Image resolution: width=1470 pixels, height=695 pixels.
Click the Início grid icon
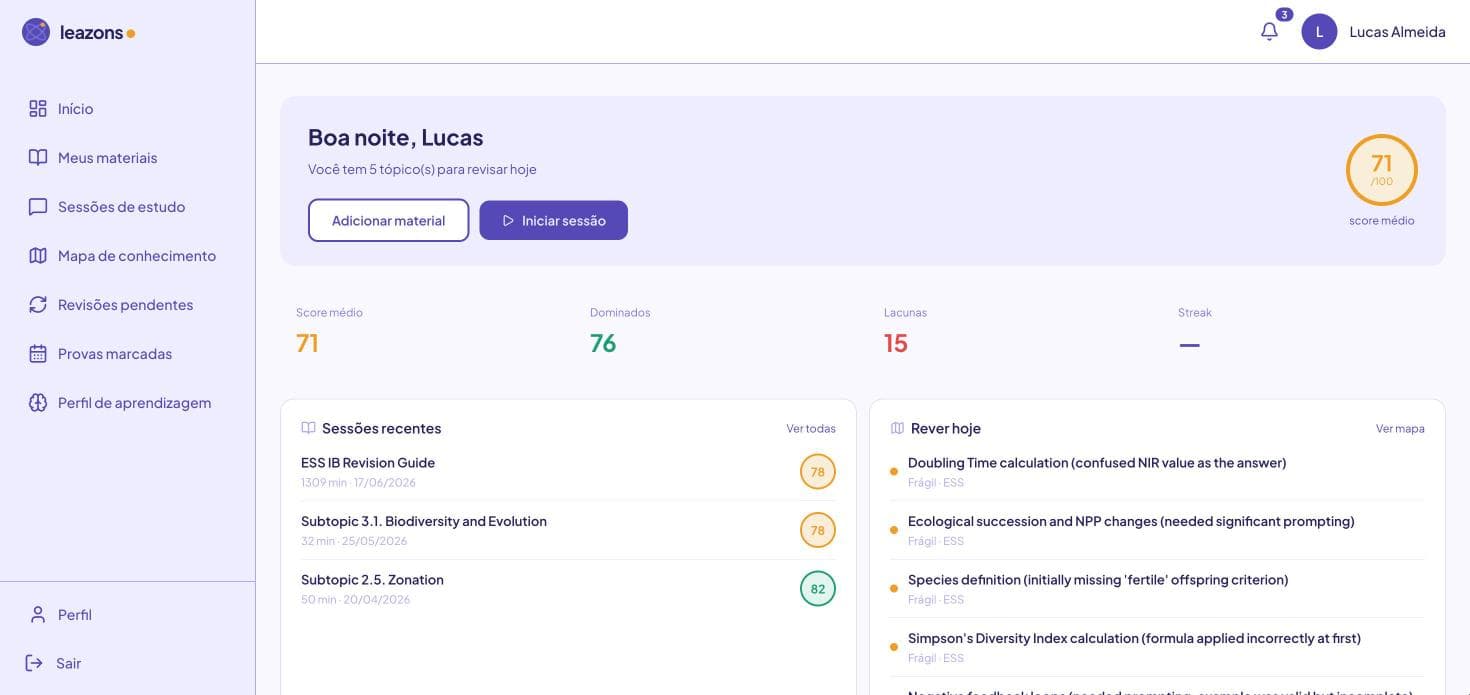(38, 108)
